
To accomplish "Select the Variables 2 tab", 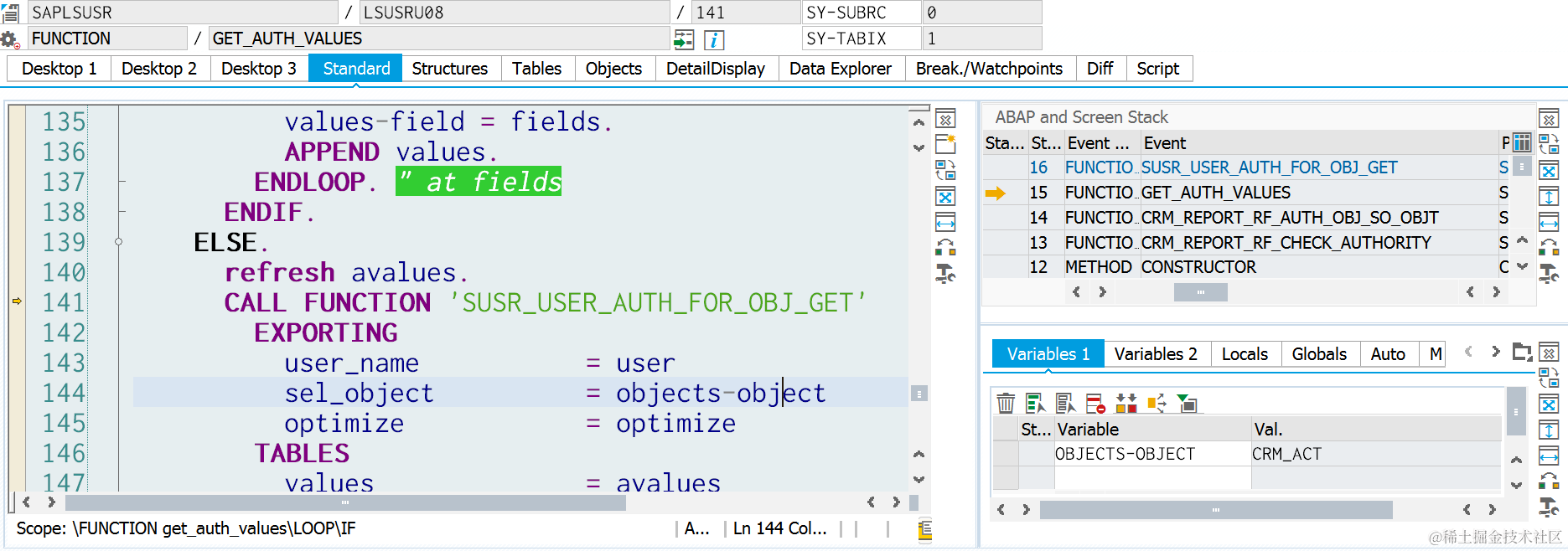I will point(1156,354).
